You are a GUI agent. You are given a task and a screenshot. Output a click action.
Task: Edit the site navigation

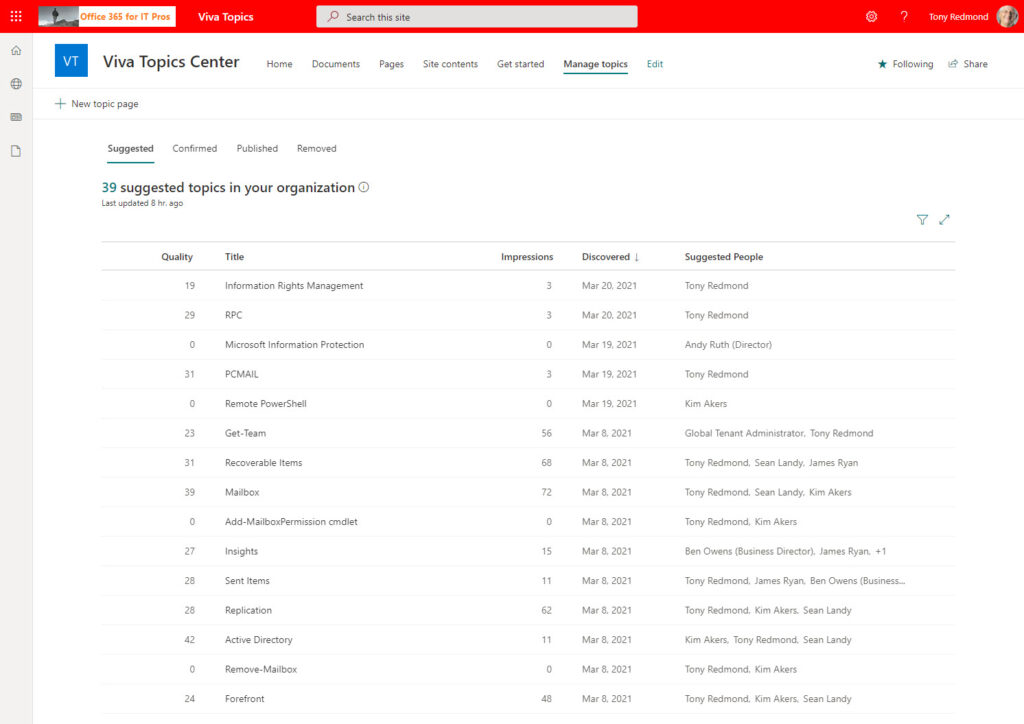[x=655, y=64]
